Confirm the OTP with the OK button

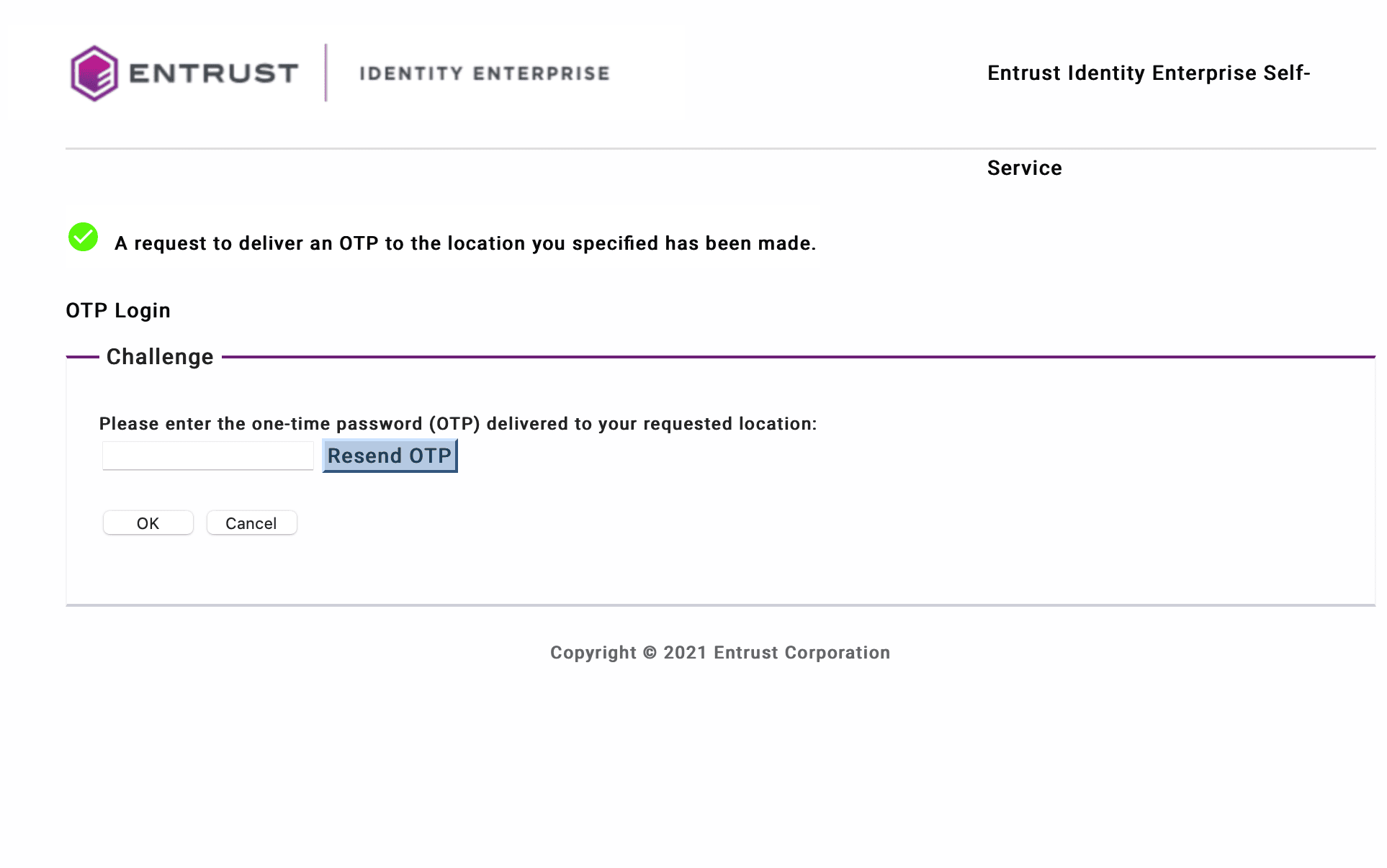click(148, 523)
